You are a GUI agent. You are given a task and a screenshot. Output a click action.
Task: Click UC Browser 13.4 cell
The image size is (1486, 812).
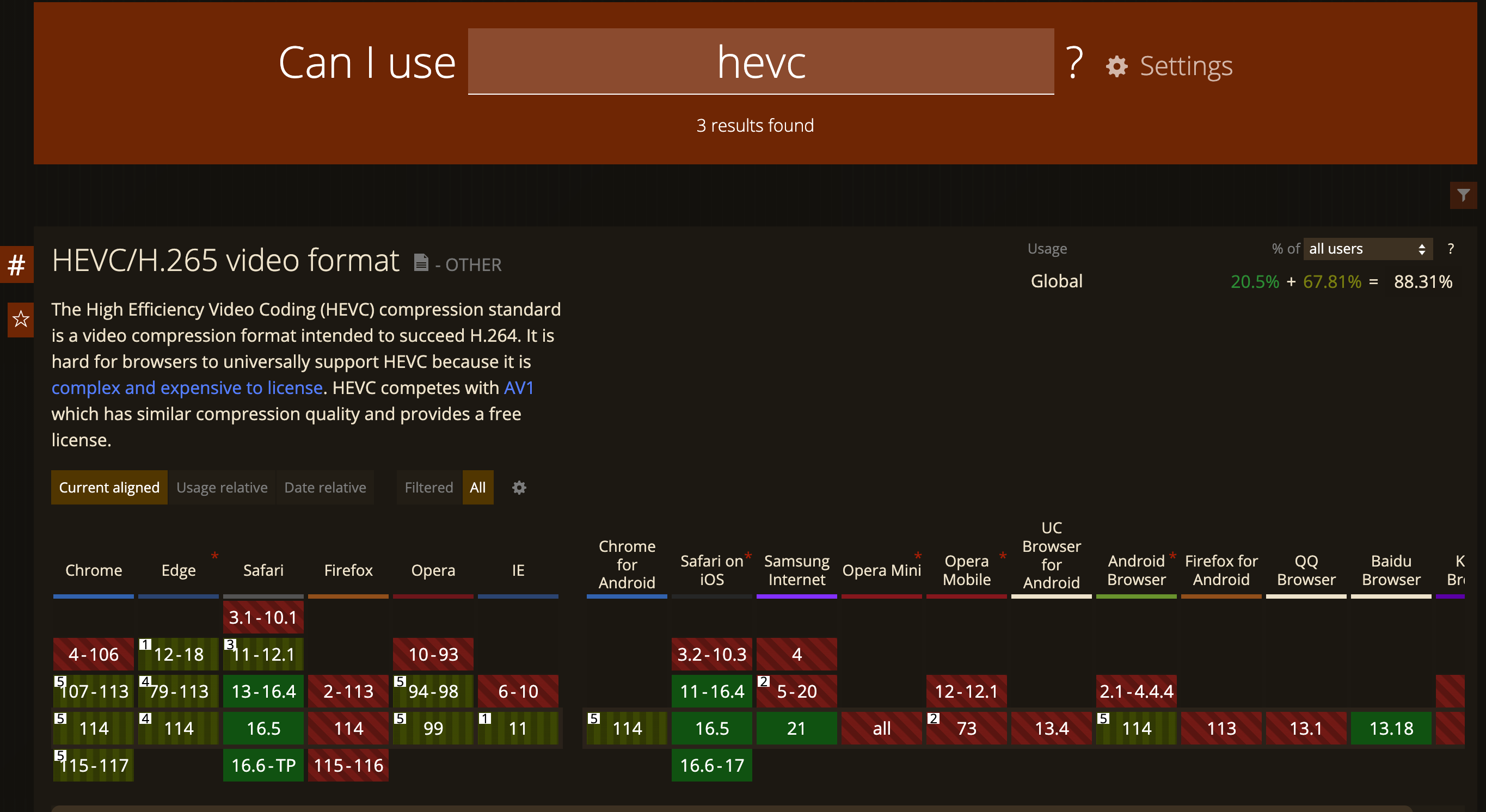[1052, 728]
